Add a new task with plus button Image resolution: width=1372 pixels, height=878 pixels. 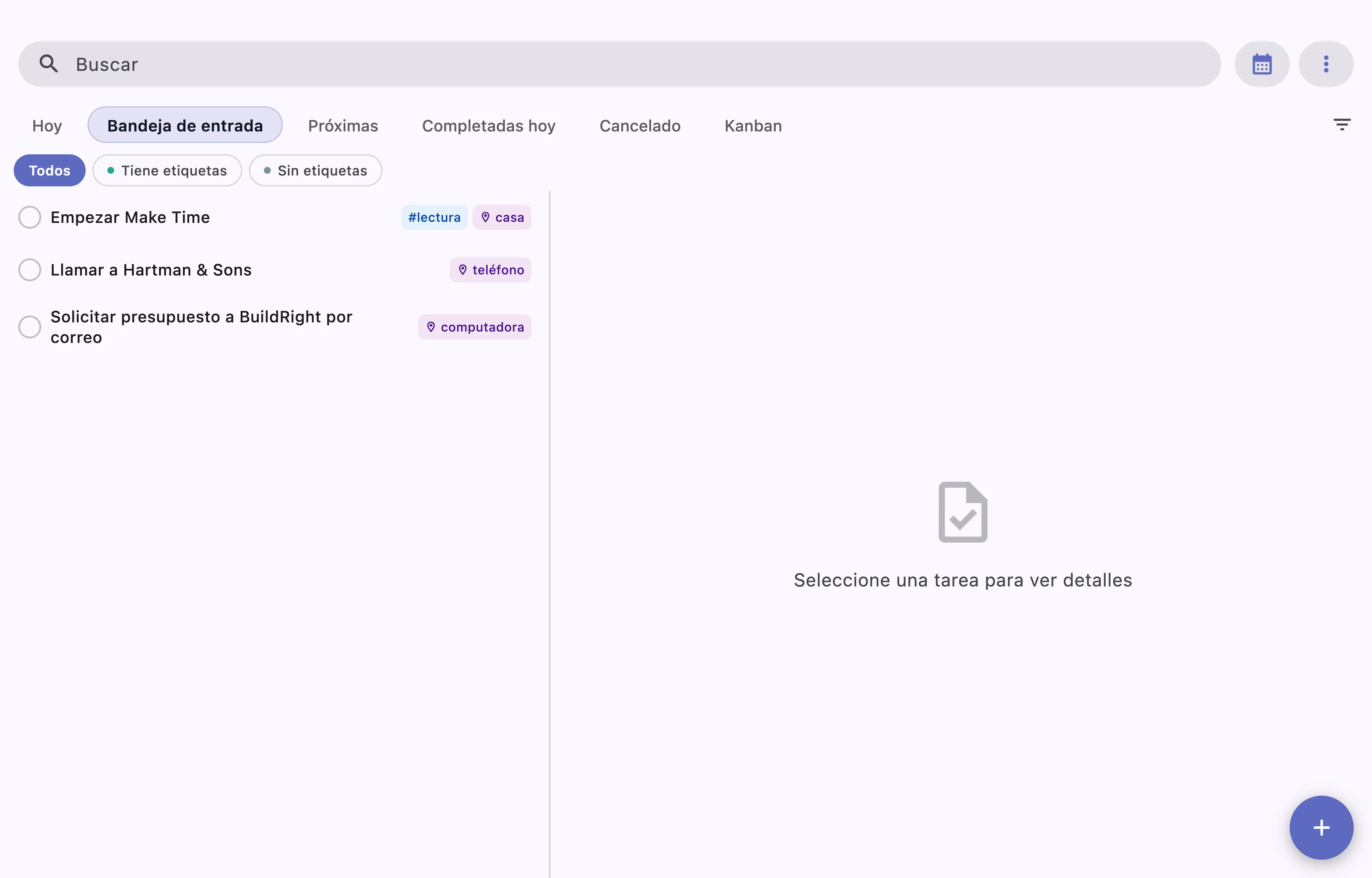pos(1321,827)
